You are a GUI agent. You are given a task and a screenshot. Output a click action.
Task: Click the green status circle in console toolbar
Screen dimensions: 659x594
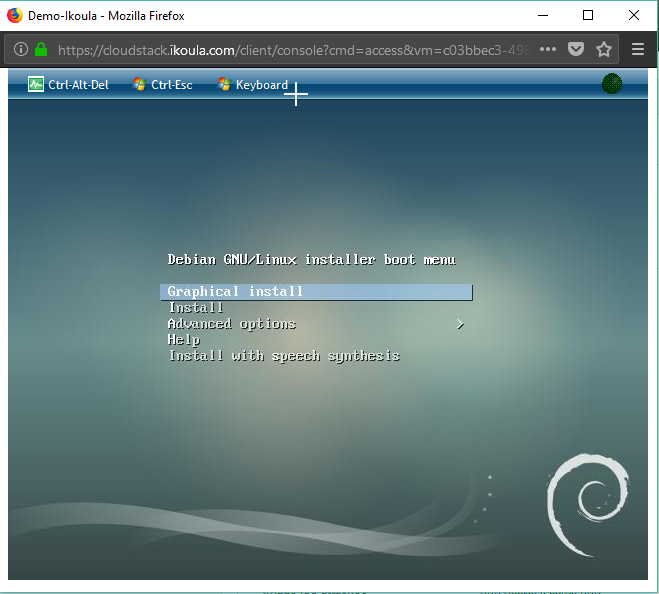(612, 84)
